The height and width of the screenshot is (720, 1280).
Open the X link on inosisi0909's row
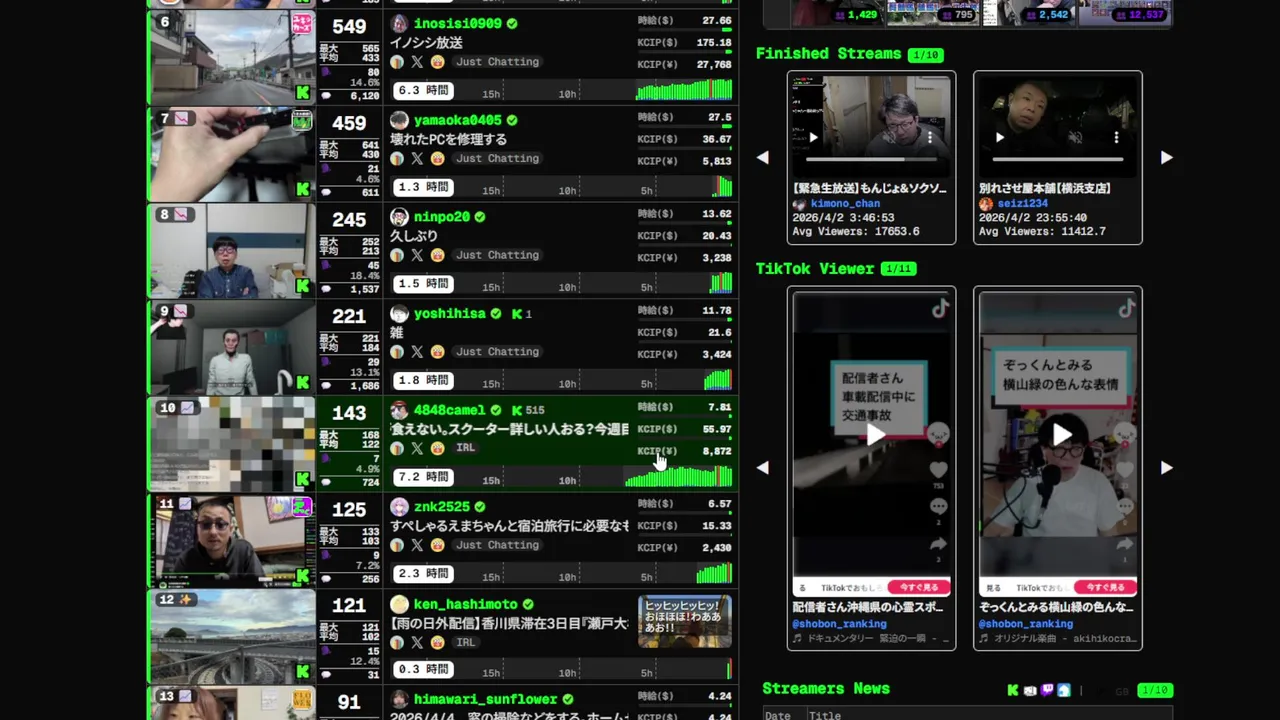coord(417,62)
